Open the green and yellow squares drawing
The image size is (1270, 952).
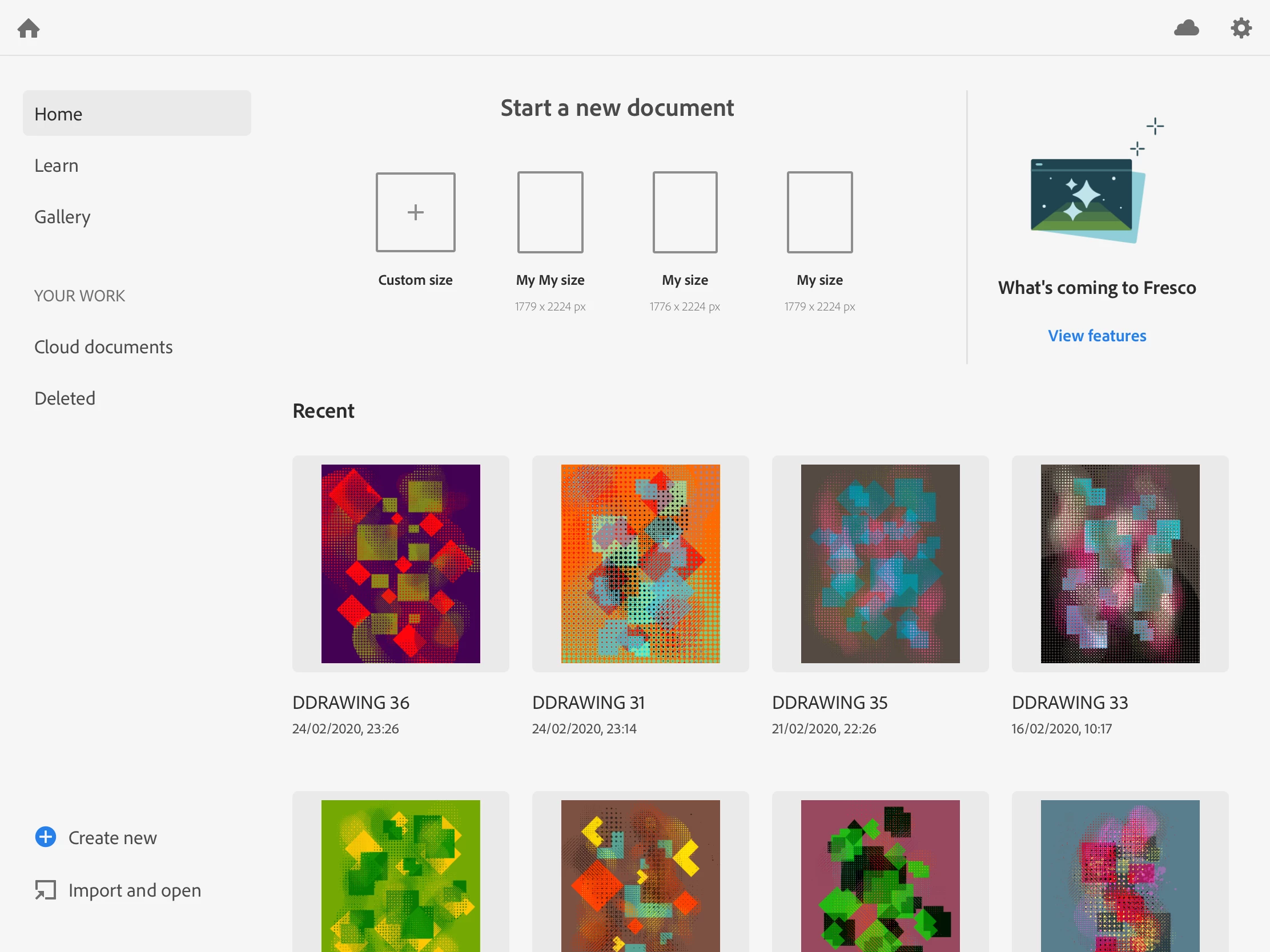point(400,875)
